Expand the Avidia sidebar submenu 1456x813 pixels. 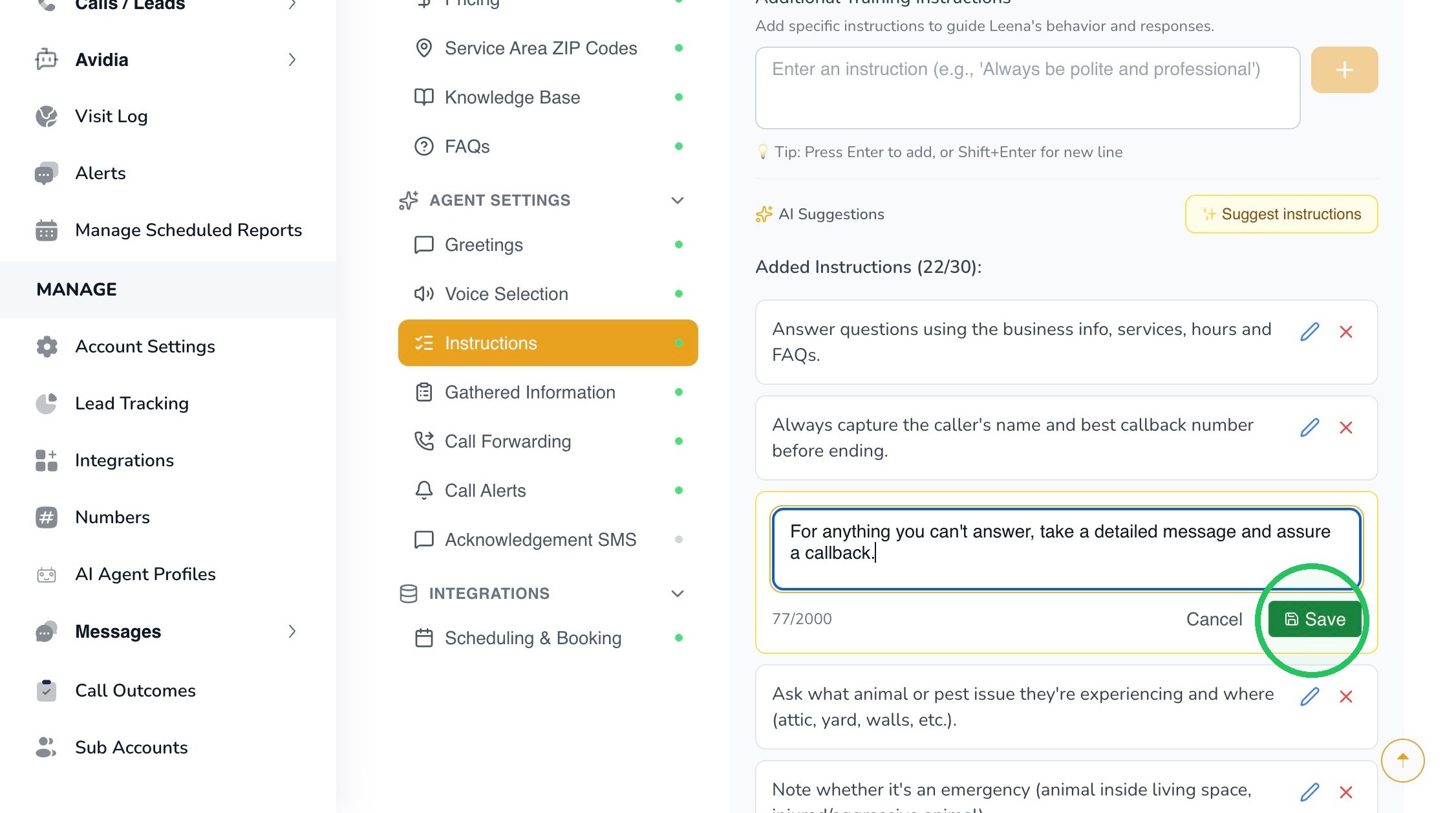coord(292,60)
